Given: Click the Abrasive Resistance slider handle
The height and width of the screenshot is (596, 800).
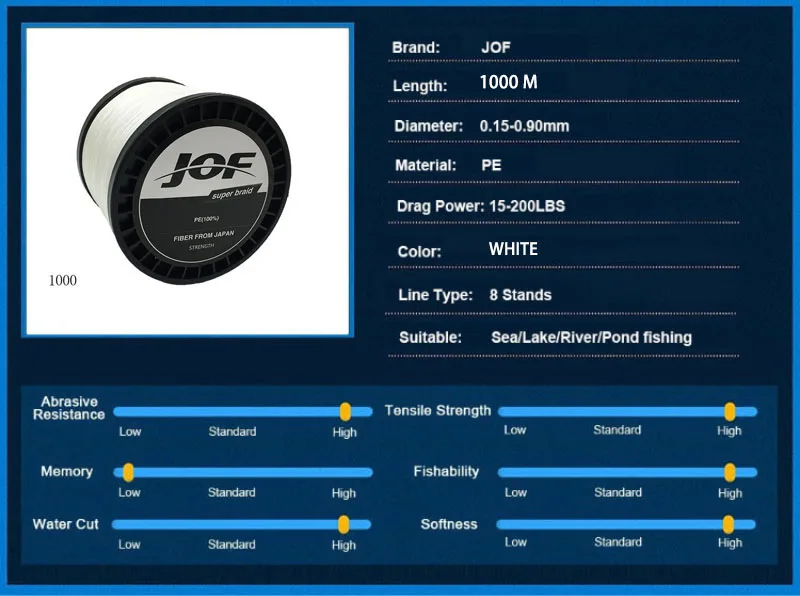Looking at the screenshot, I should (345, 412).
